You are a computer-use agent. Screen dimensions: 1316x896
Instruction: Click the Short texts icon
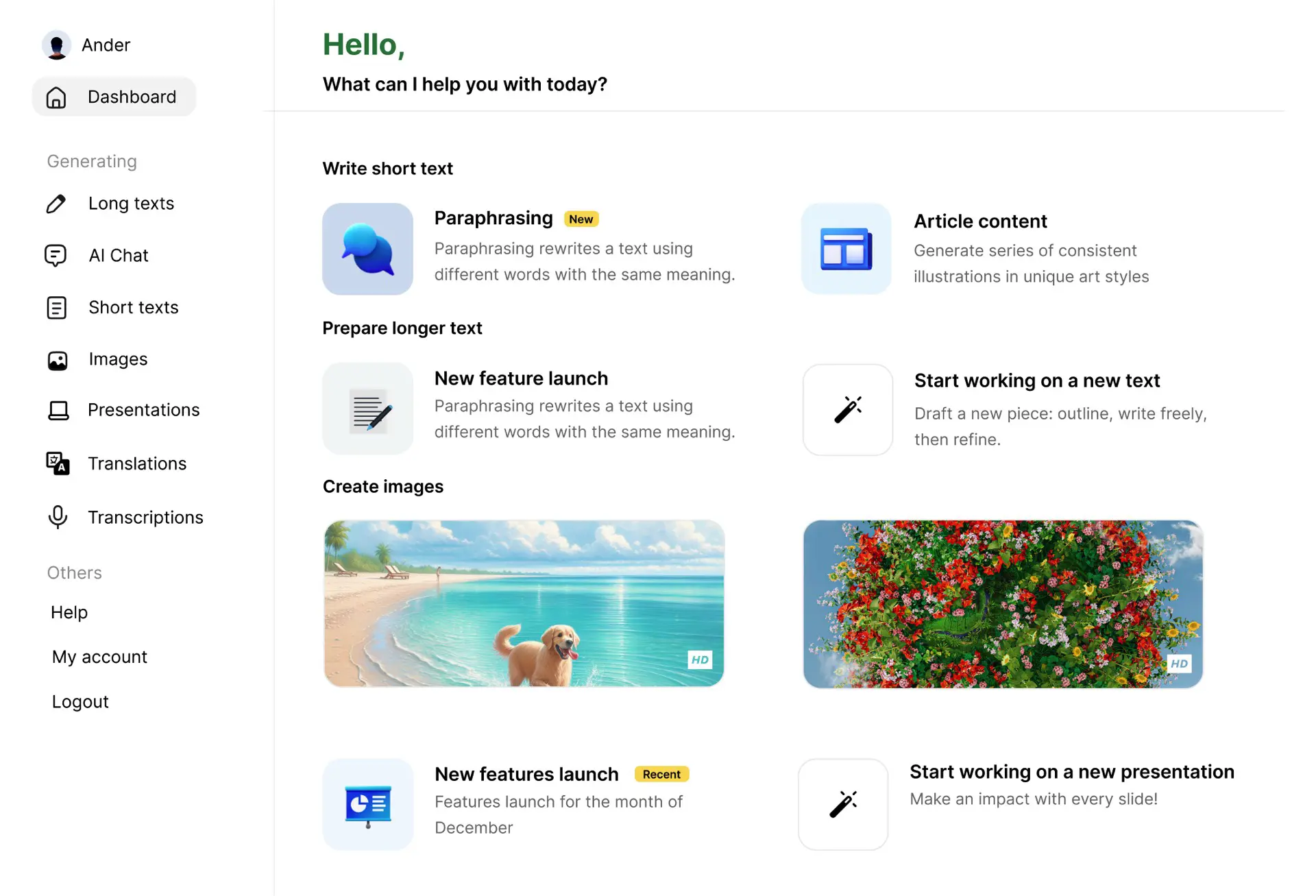(x=58, y=307)
